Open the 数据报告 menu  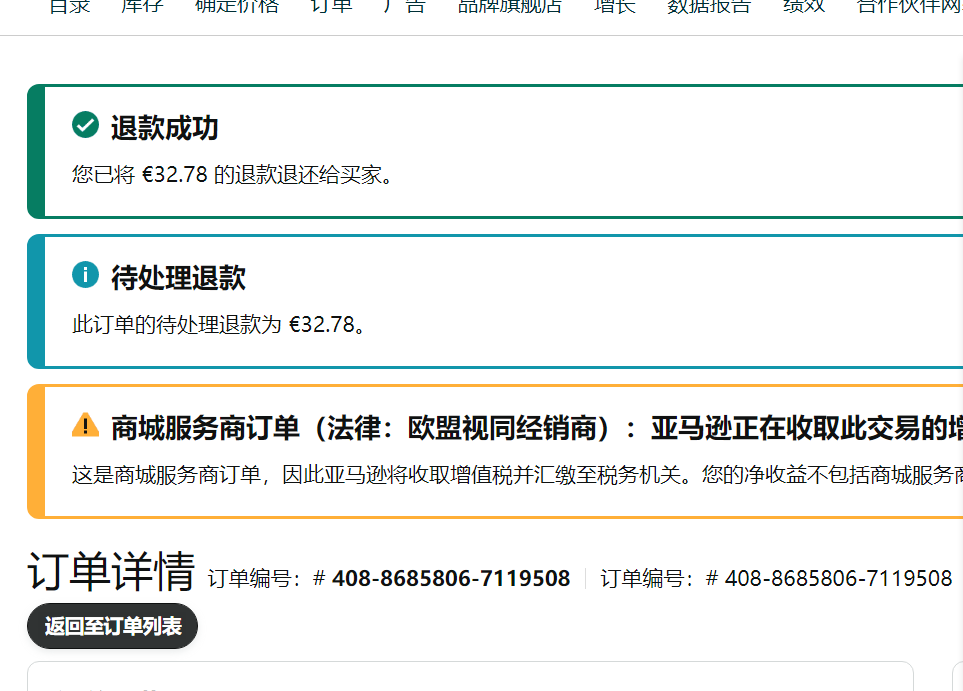coord(709,6)
